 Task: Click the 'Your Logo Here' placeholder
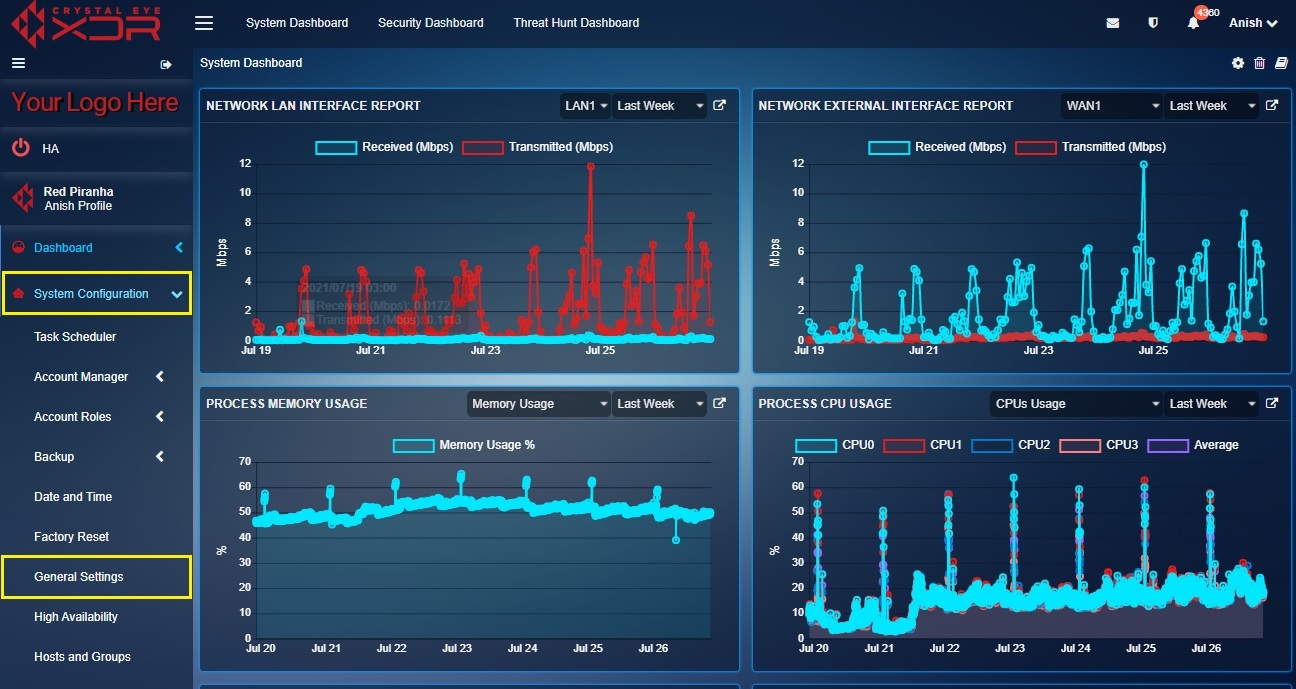click(x=95, y=103)
